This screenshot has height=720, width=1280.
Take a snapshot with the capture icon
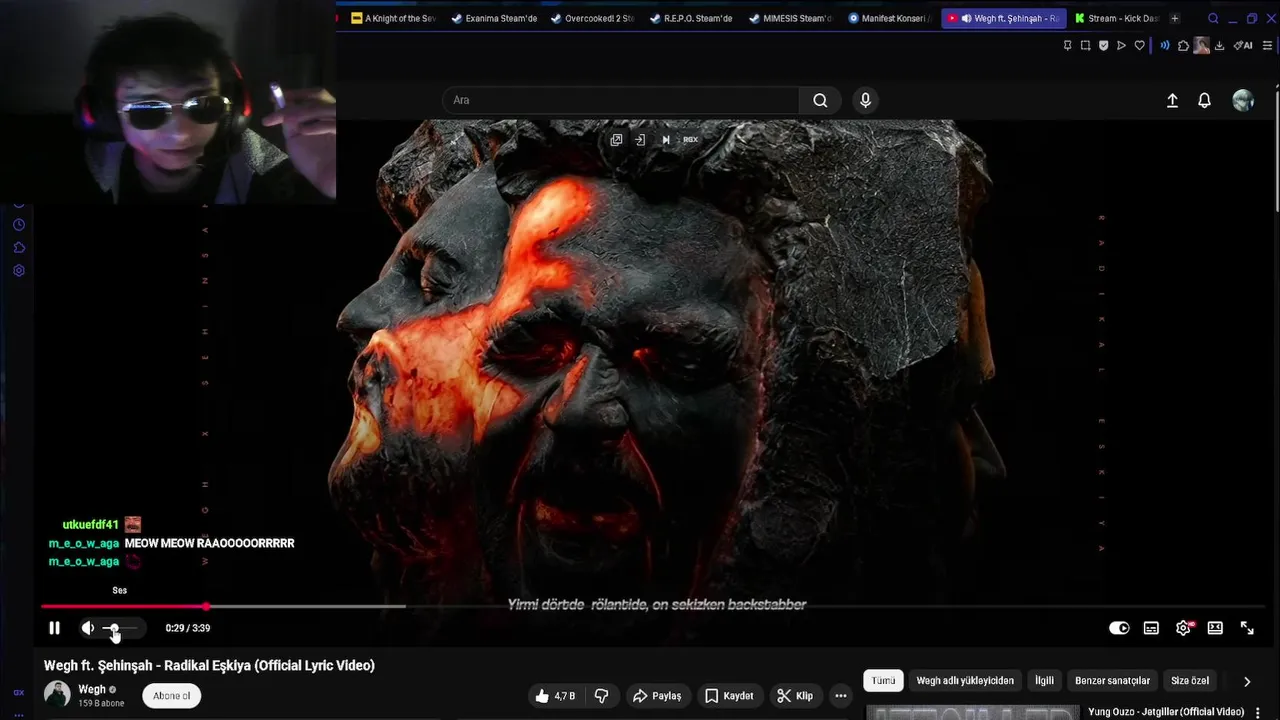pos(1085,45)
